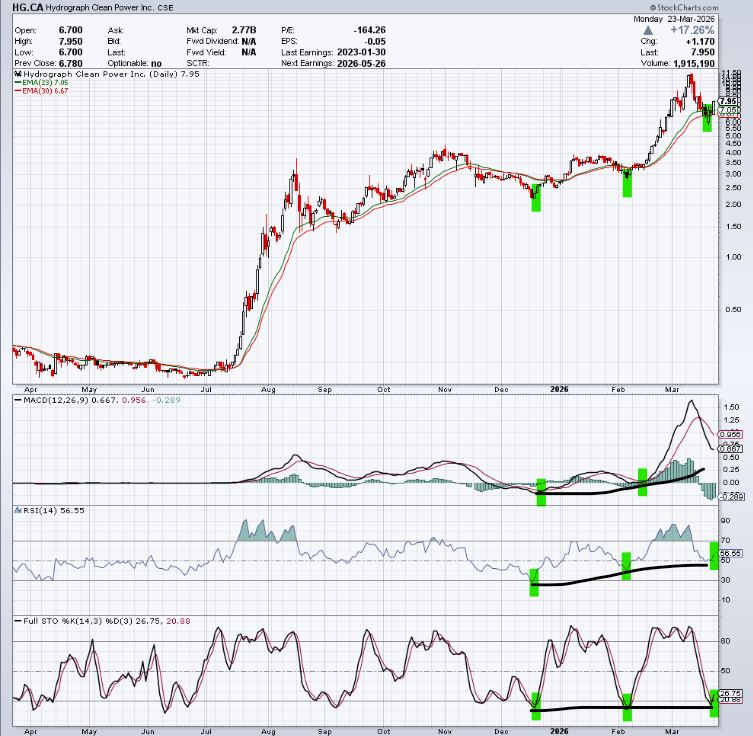The image size is (753, 736).
Task: Click the Optionable: no field
Action: coord(134,63)
